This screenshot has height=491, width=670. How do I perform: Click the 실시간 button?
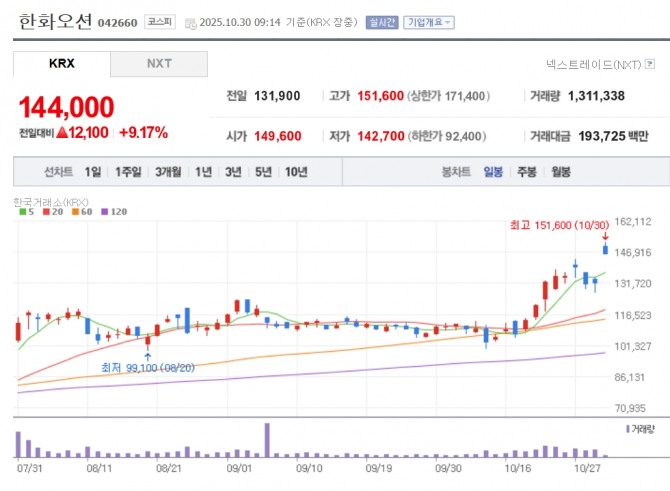[x=382, y=22]
